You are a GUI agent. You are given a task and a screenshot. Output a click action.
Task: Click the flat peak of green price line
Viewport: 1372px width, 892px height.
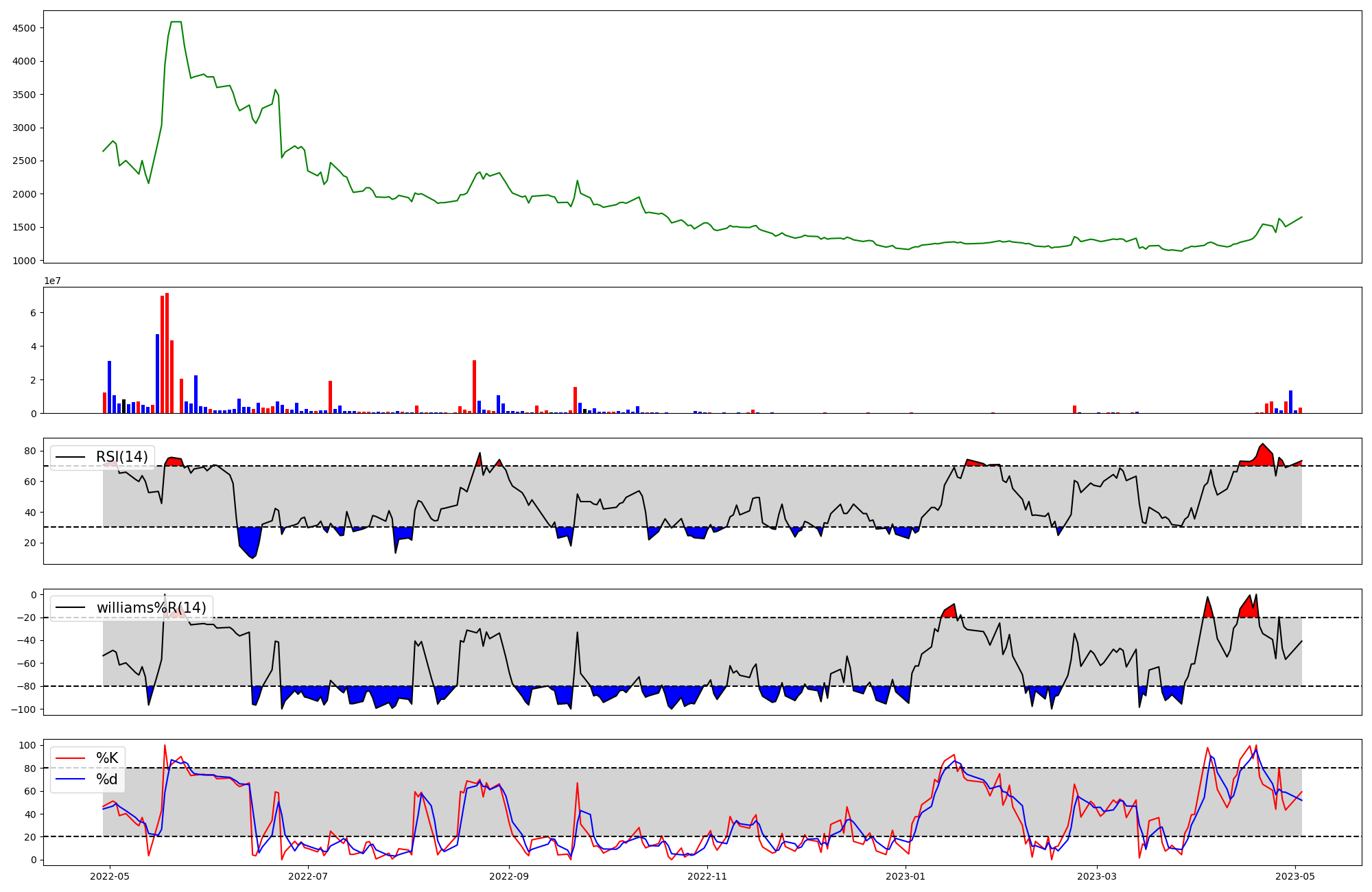[x=176, y=22]
